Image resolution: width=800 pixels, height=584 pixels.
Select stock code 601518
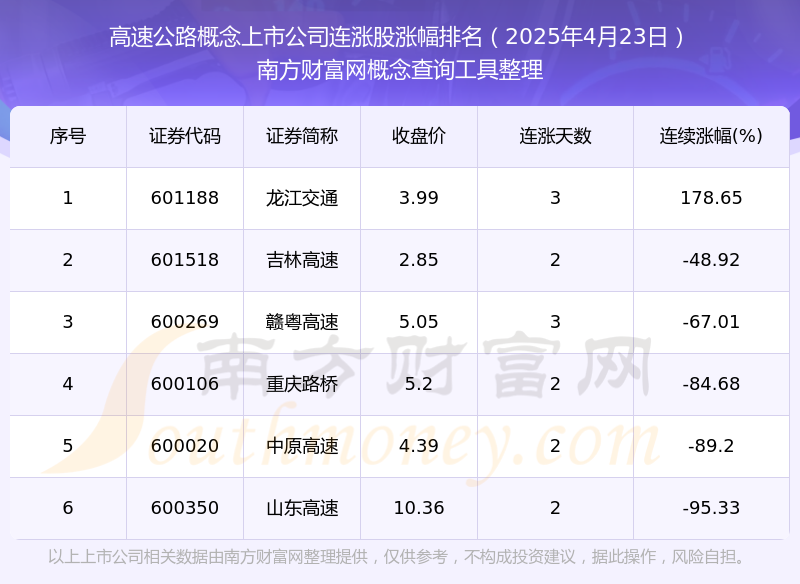point(185,260)
